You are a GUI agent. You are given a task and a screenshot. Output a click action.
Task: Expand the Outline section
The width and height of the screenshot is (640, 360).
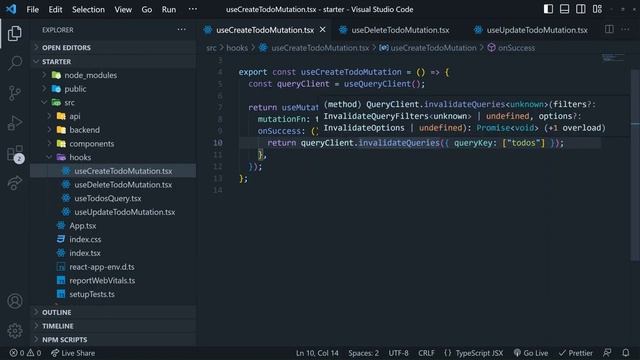pos(113,312)
